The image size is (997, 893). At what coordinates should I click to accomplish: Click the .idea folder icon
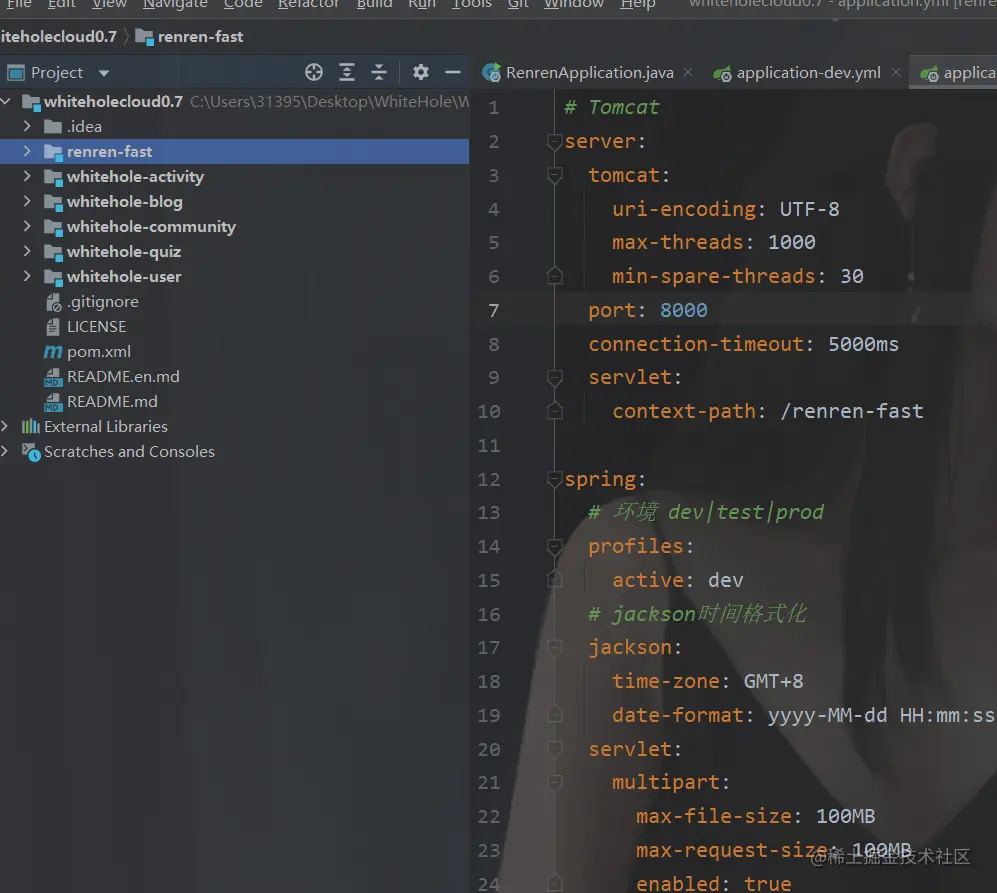[x=53, y=127]
